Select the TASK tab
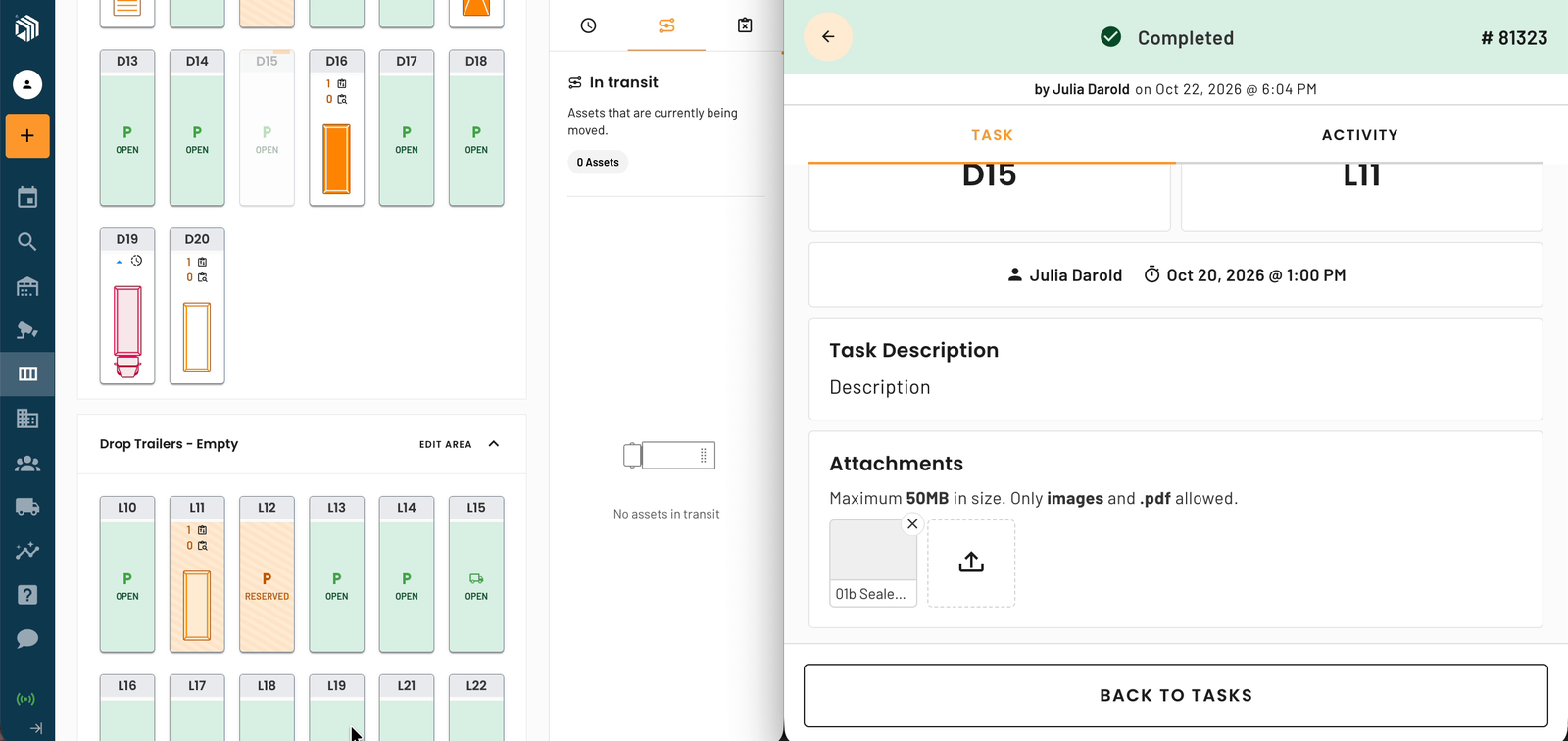The image size is (1568, 741). click(x=992, y=135)
